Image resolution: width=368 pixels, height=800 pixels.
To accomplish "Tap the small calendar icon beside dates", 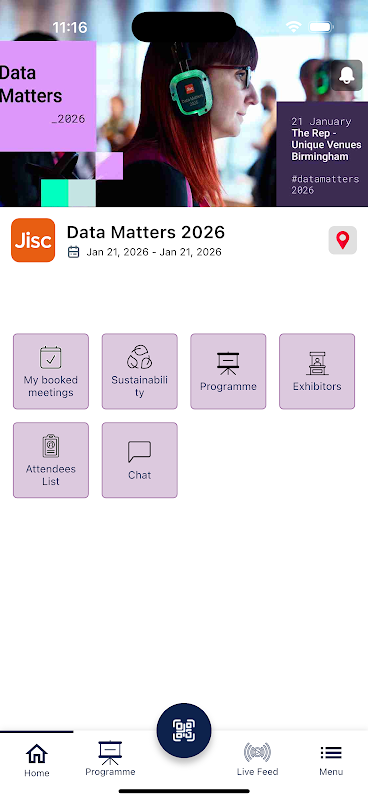I will click(x=73, y=252).
